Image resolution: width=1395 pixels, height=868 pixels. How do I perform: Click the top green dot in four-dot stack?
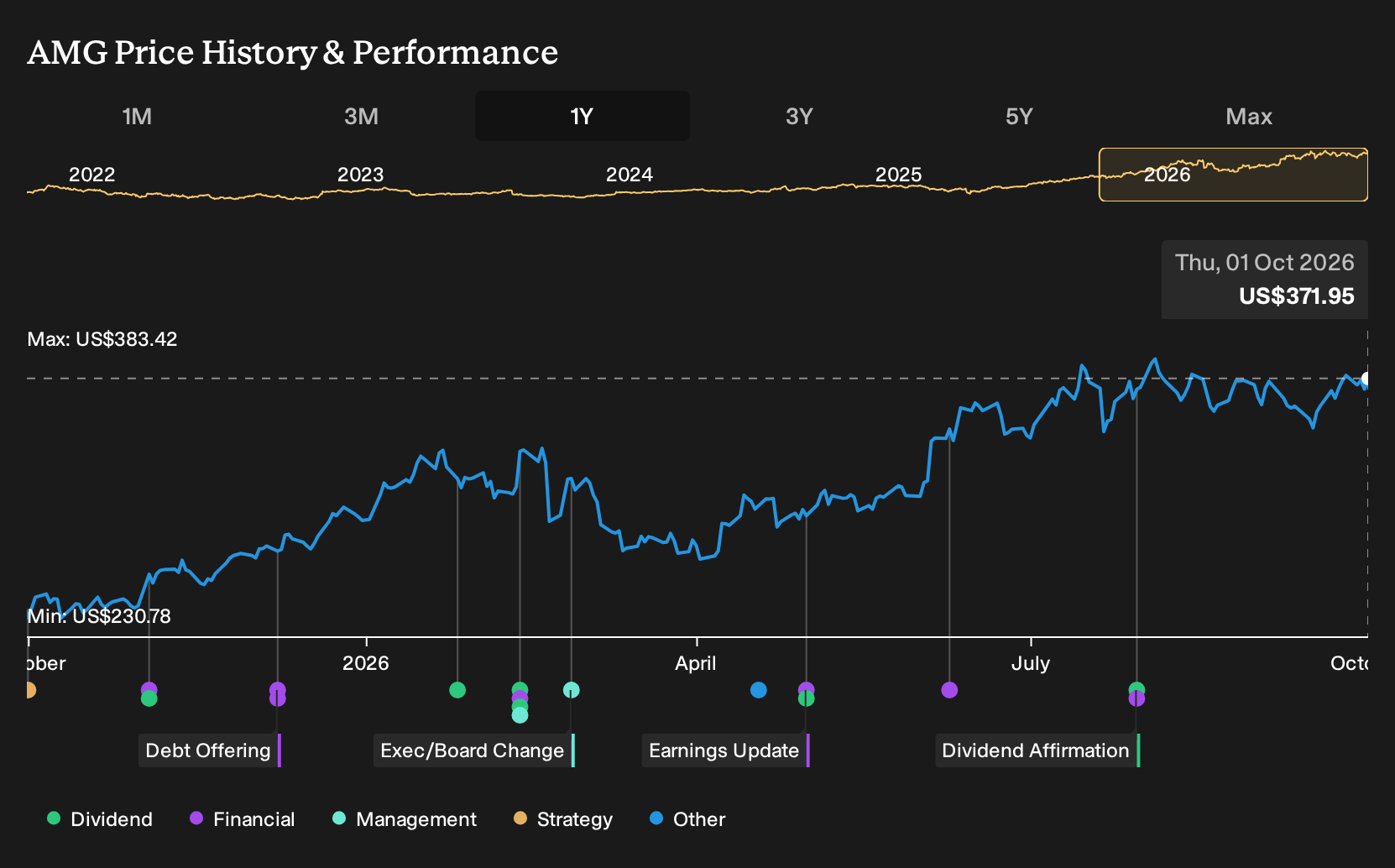pos(520,689)
